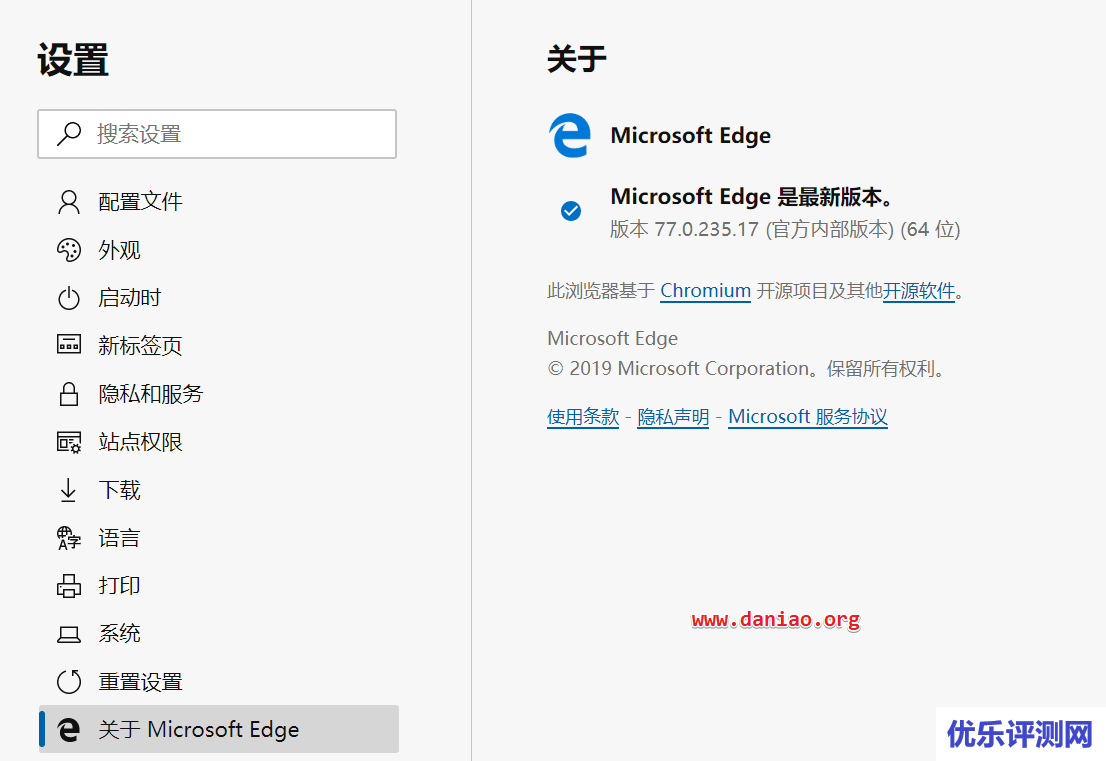Select 关于 Microsoft Edge sidebar item

(x=219, y=729)
